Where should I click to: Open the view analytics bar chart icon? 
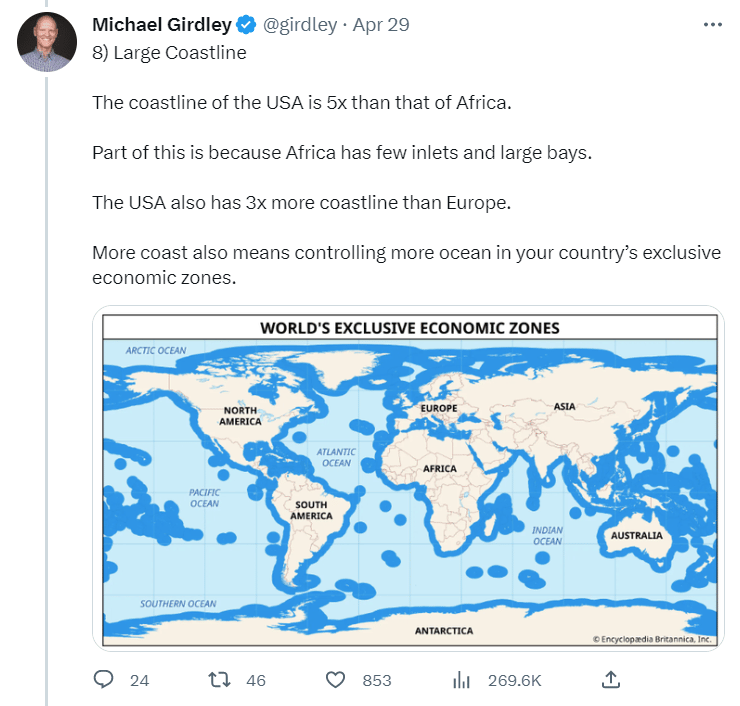click(x=461, y=680)
